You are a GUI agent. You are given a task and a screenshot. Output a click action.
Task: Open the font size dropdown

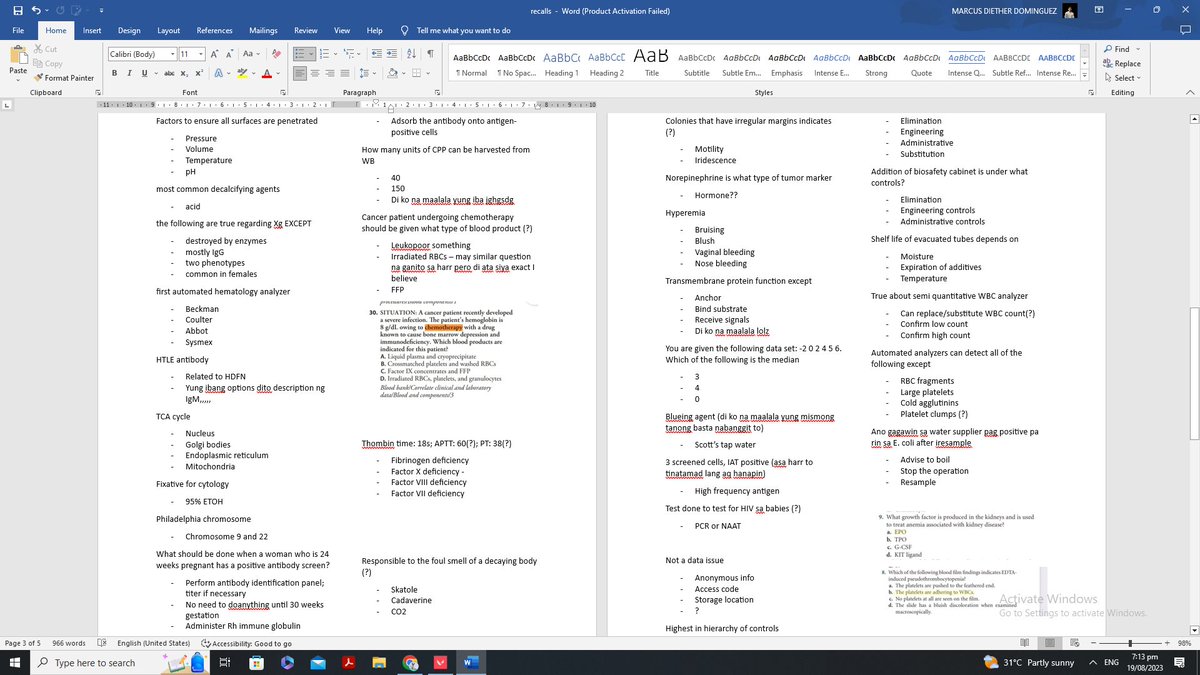click(x=203, y=54)
